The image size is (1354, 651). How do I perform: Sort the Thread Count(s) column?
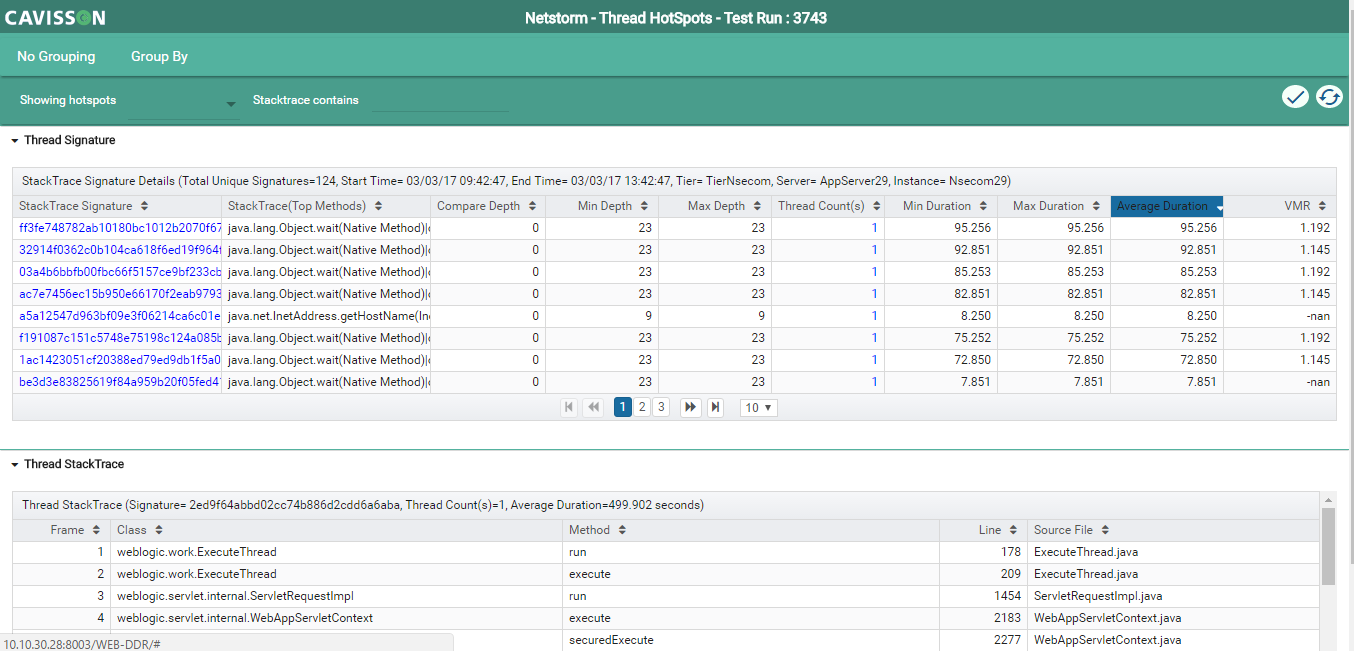[877, 206]
